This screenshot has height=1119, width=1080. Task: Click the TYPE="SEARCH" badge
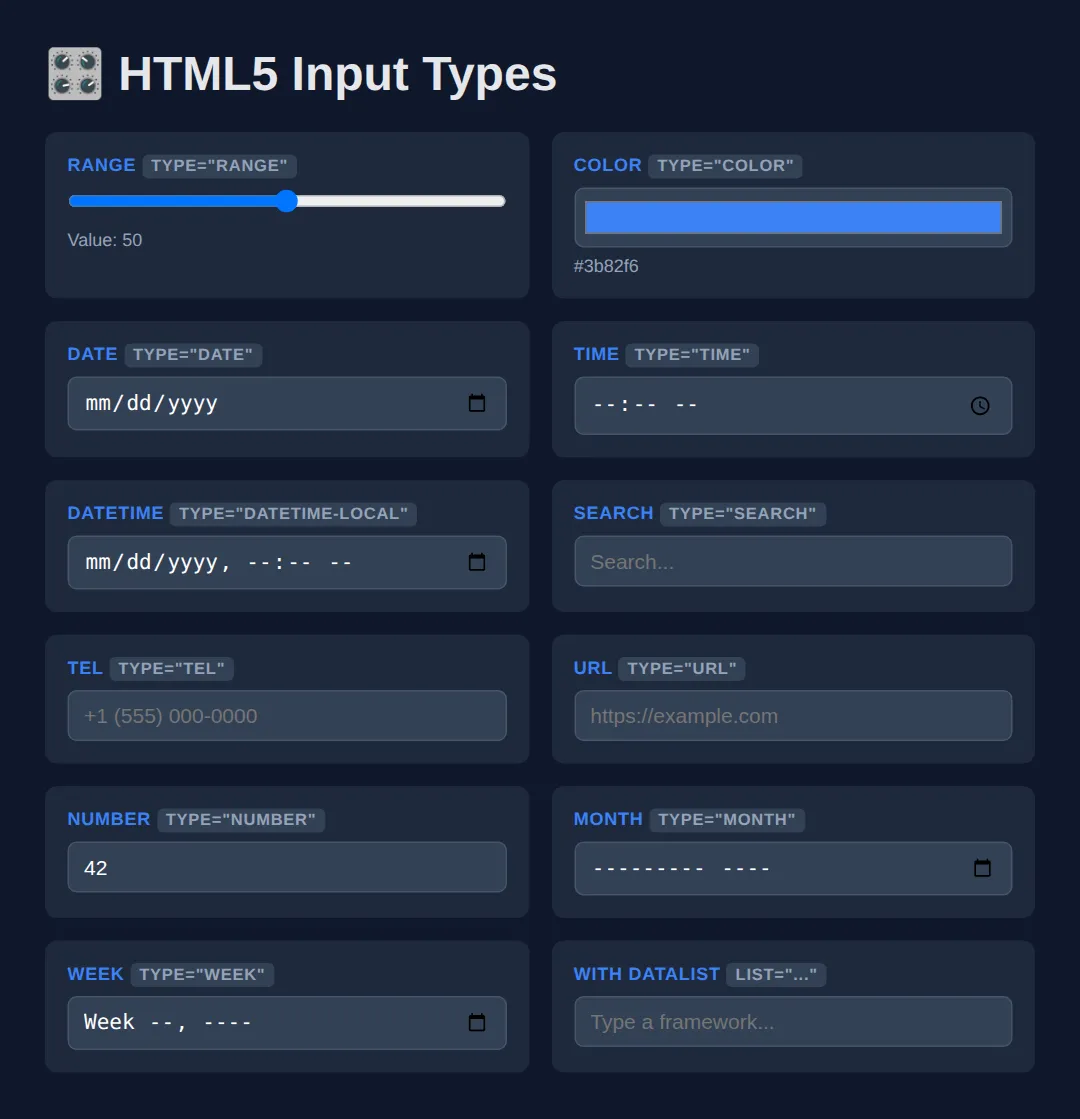pyautogui.click(x=742, y=514)
